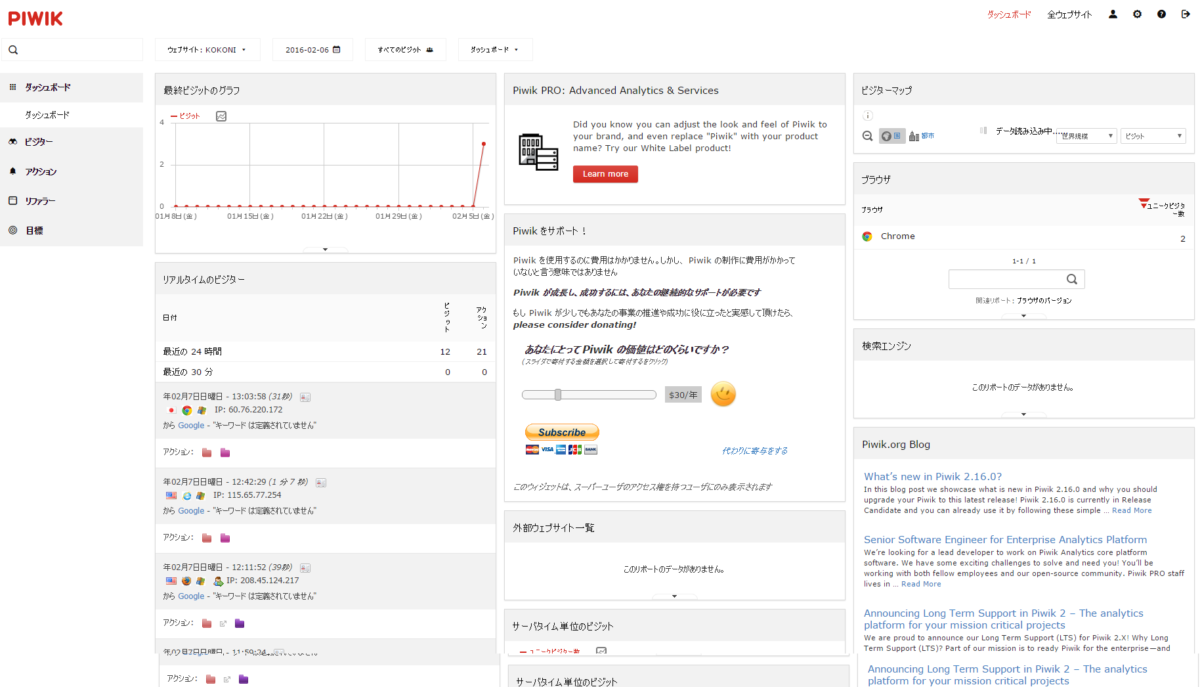This screenshot has height=687, width=1200.
Task: Open the related browser version report link
Action: [1044, 300]
